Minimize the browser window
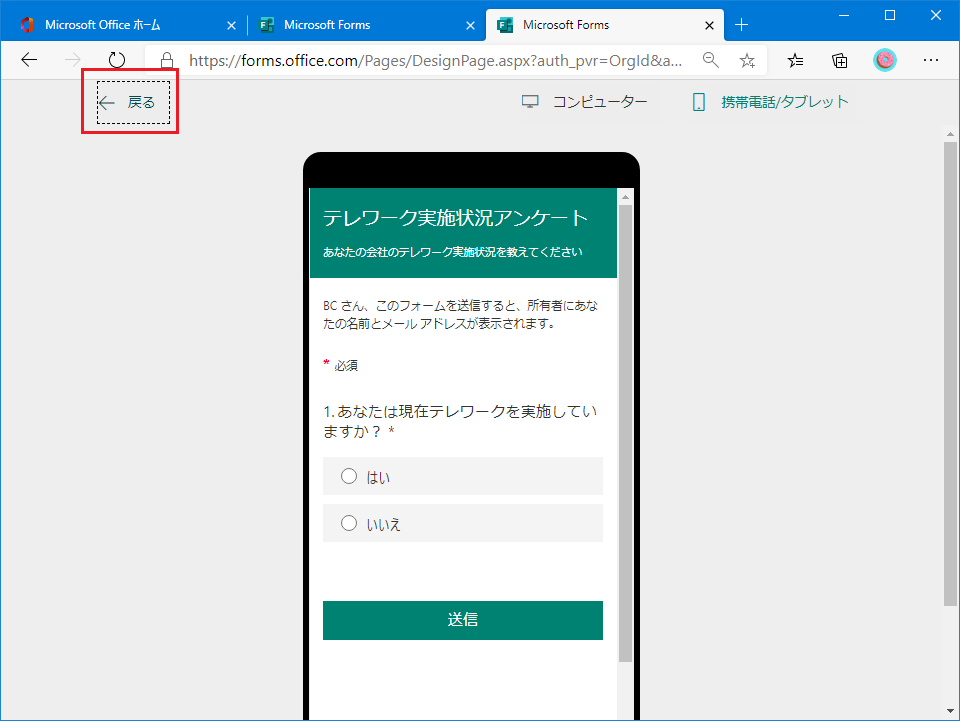960x721 pixels. (x=844, y=15)
